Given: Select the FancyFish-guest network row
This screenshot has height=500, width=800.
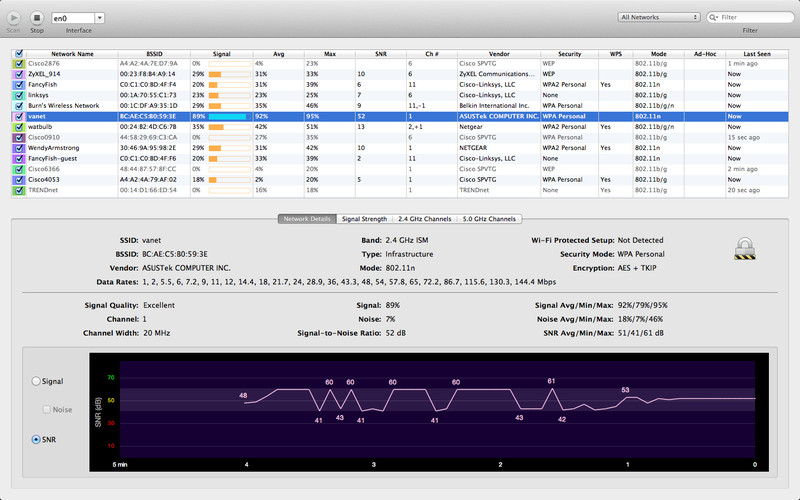Looking at the screenshot, I should pos(399,159).
